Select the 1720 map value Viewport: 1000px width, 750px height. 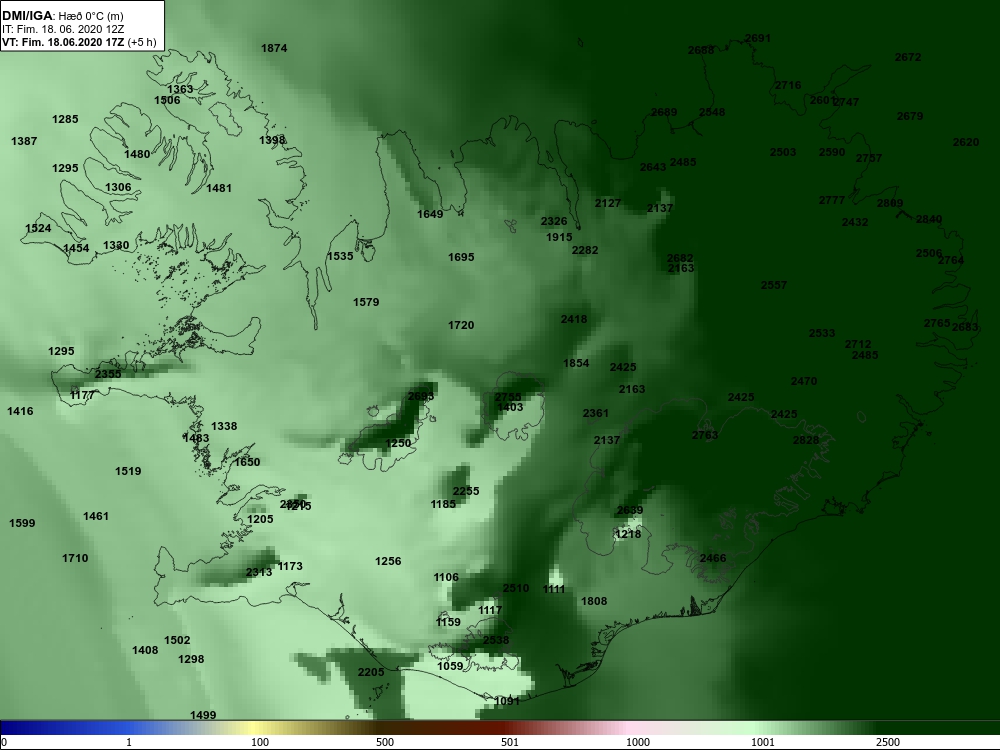point(461,325)
